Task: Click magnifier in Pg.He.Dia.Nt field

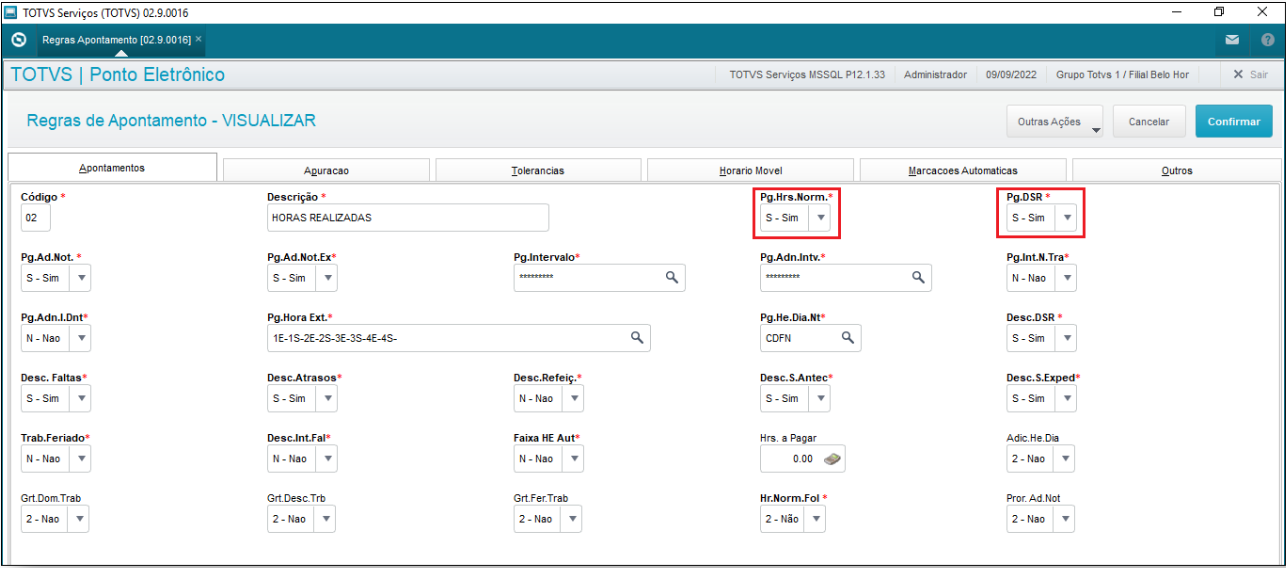Action: coord(847,337)
